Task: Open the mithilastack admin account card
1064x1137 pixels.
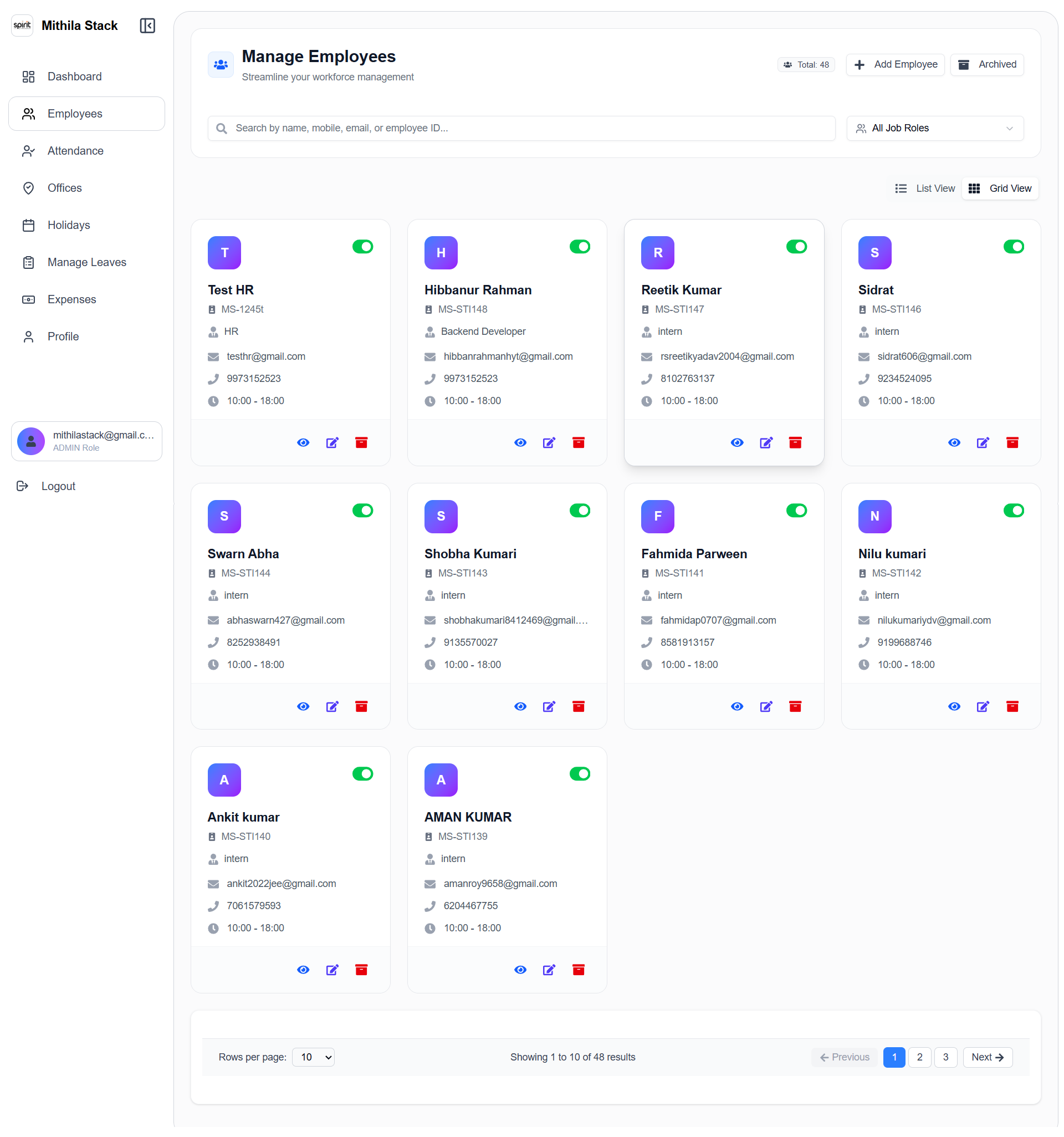Action: click(x=87, y=441)
